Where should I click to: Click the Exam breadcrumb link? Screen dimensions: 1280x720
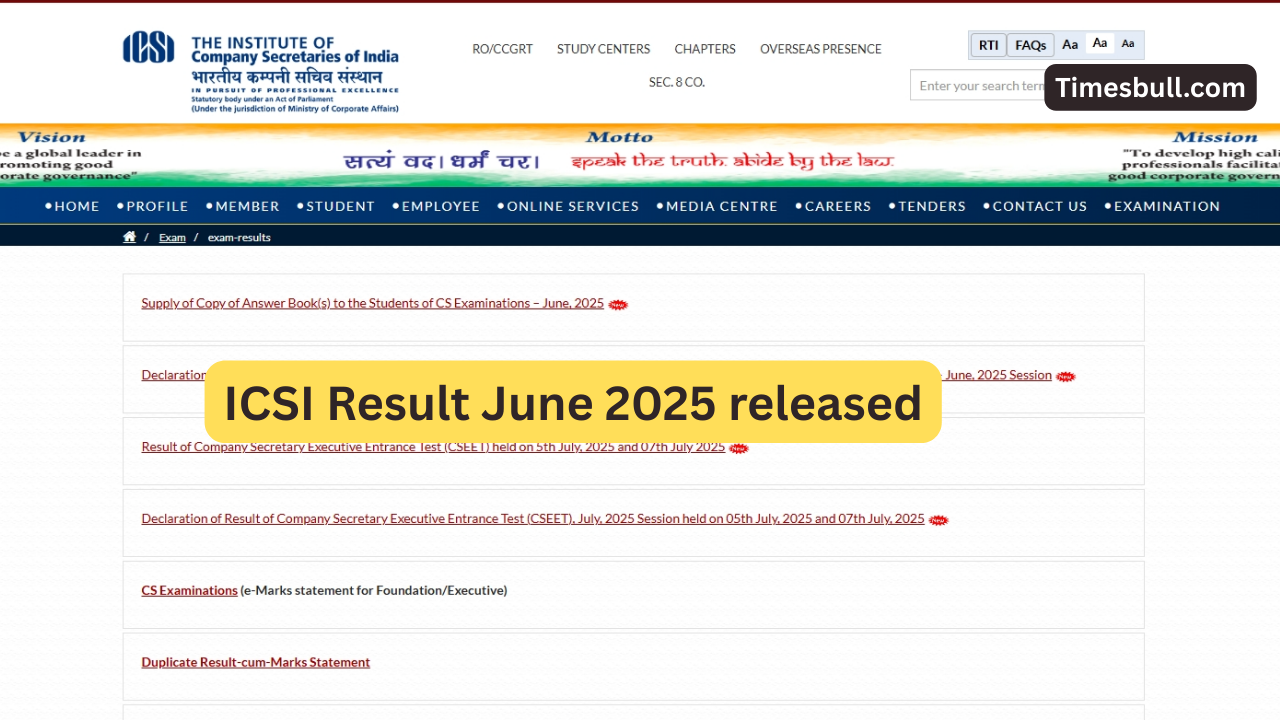coord(172,238)
